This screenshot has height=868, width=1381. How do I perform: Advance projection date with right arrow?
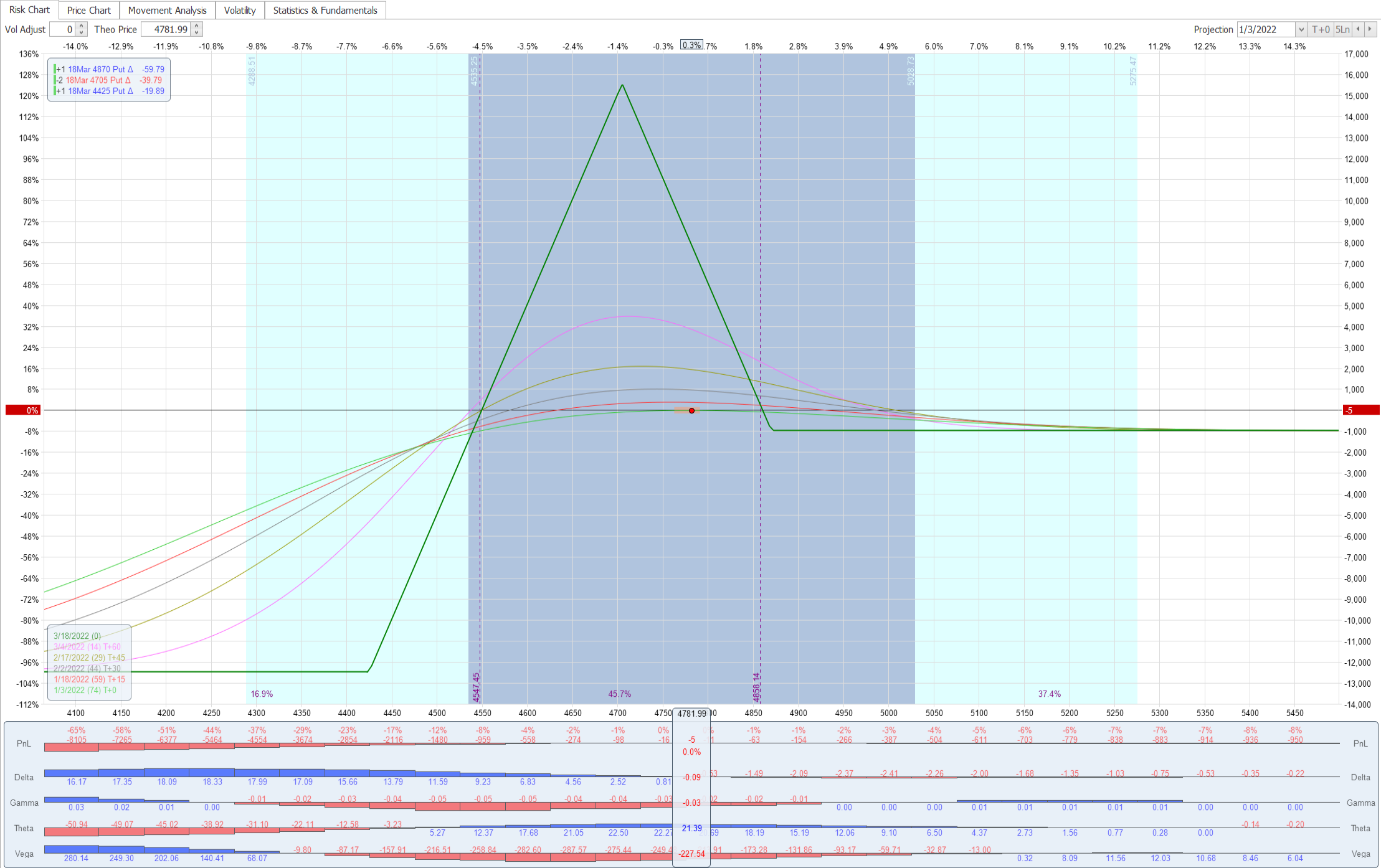pos(1370,29)
